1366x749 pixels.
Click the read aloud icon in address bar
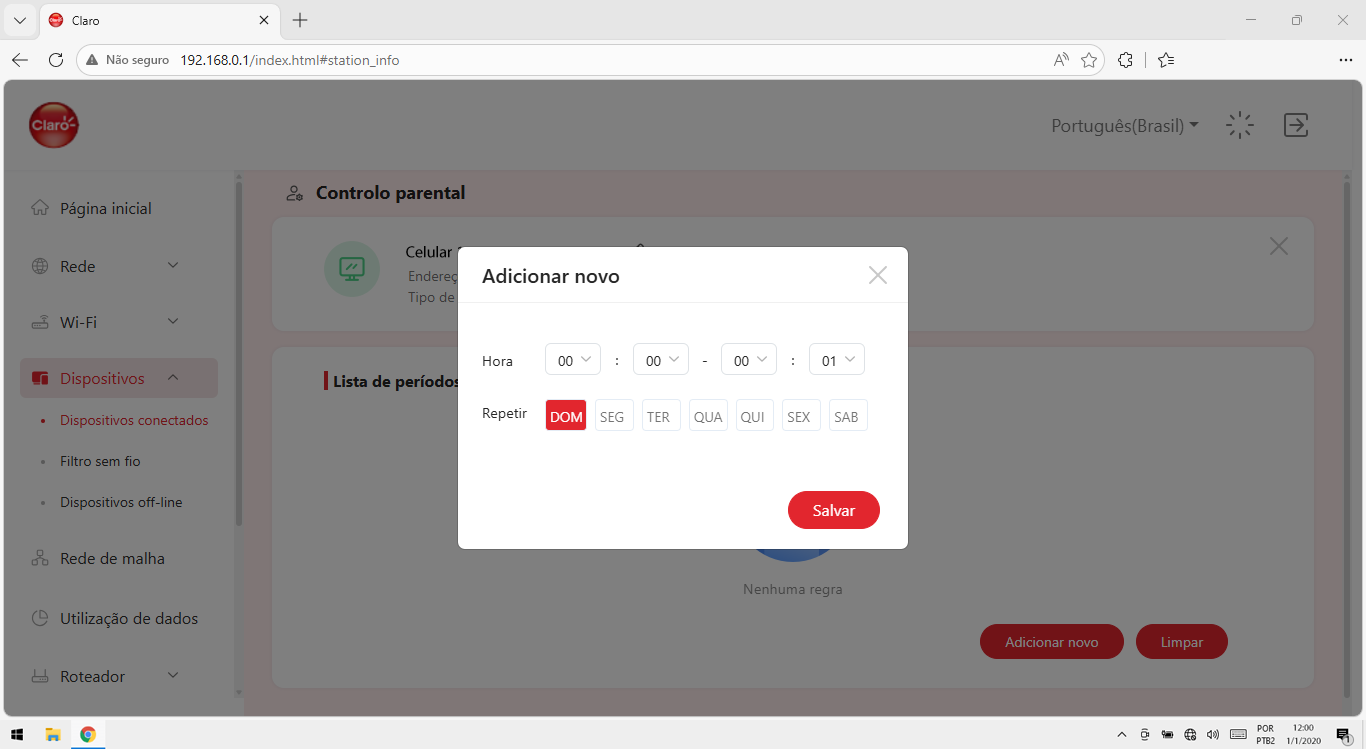1061,60
